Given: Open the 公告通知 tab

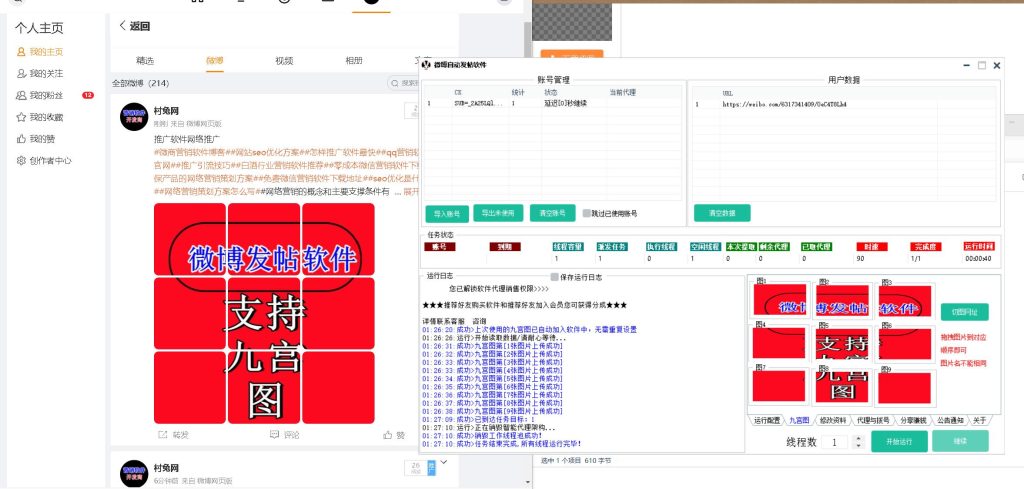Looking at the screenshot, I should click(950, 420).
